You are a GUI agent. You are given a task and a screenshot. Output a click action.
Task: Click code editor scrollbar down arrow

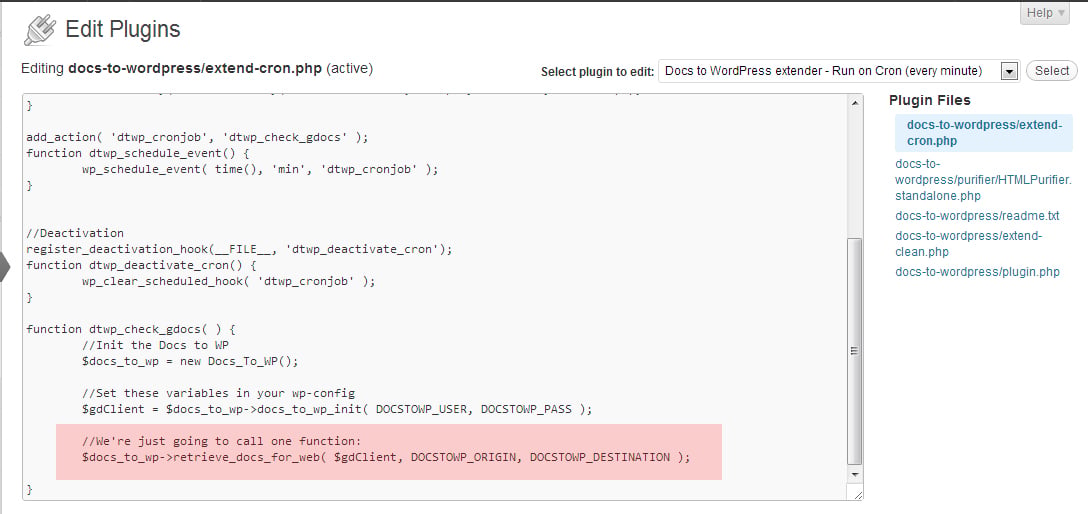pyautogui.click(x=856, y=474)
